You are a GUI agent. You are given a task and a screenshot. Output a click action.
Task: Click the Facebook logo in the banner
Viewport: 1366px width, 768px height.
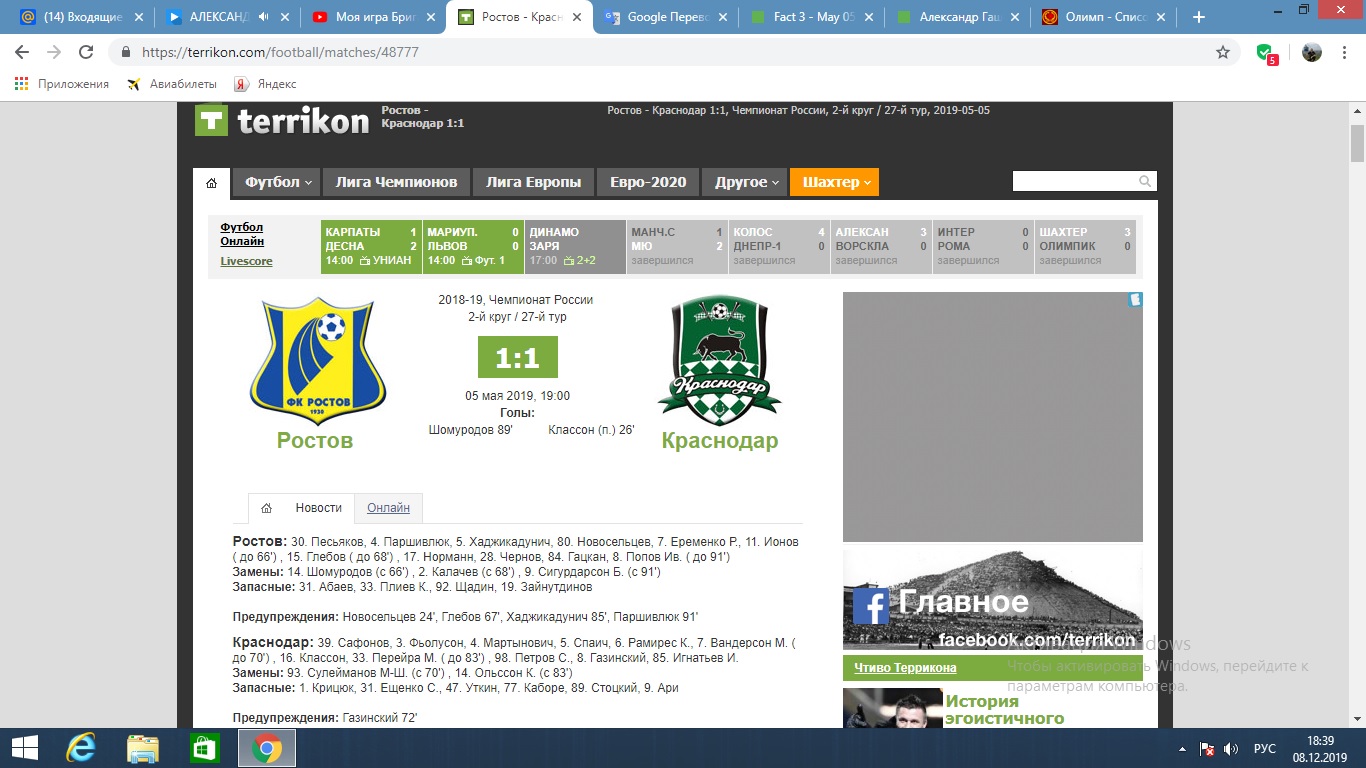coord(871,606)
